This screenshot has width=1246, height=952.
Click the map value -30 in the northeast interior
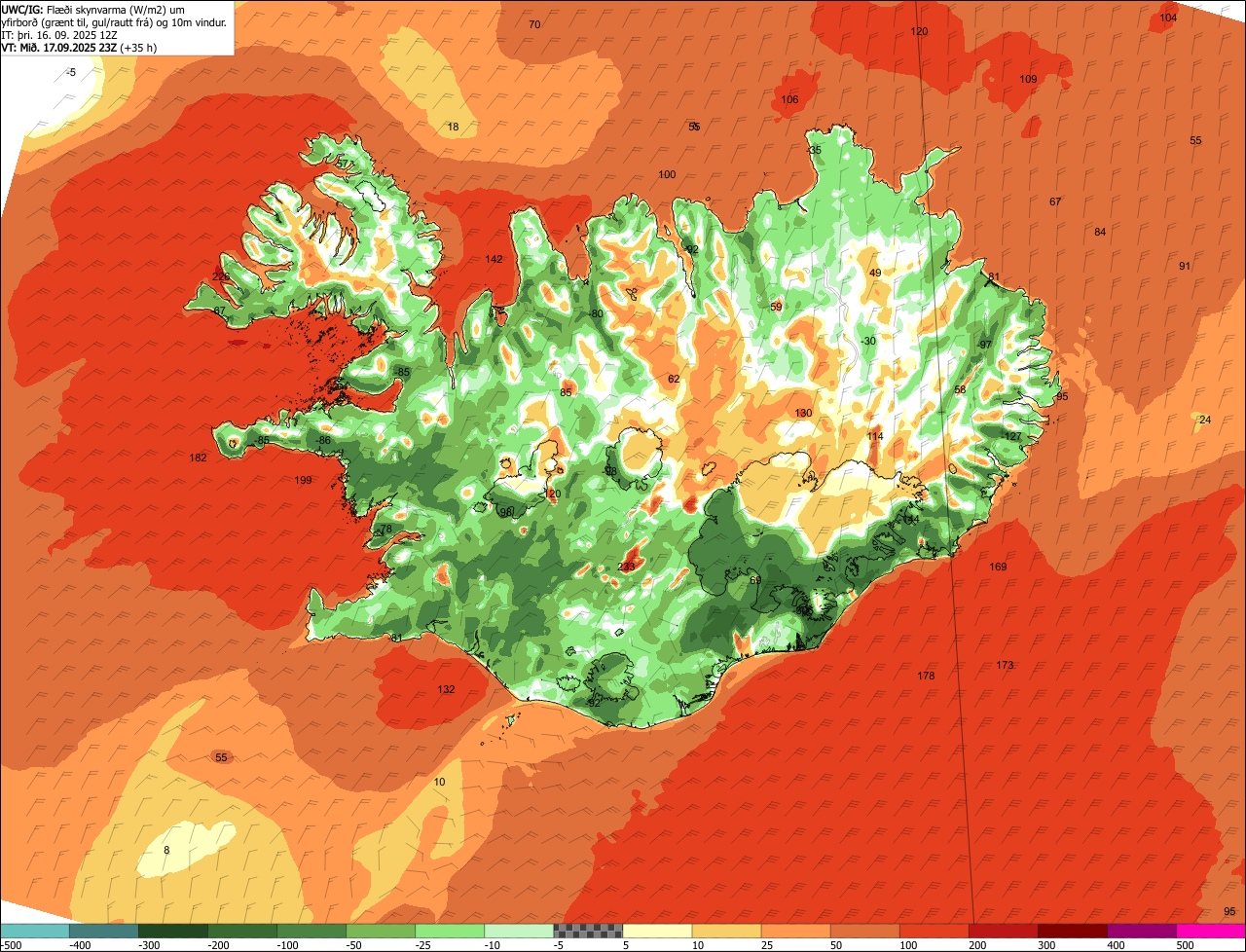tap(868, 341)
